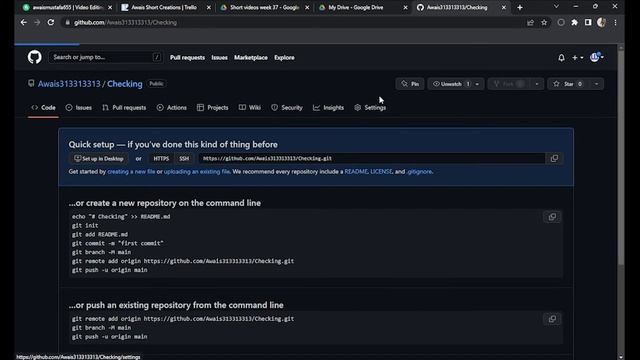The height and width of the screenshot is (360, 640).
Task: Open the Chrome three-dot menu
Action: 615,22
